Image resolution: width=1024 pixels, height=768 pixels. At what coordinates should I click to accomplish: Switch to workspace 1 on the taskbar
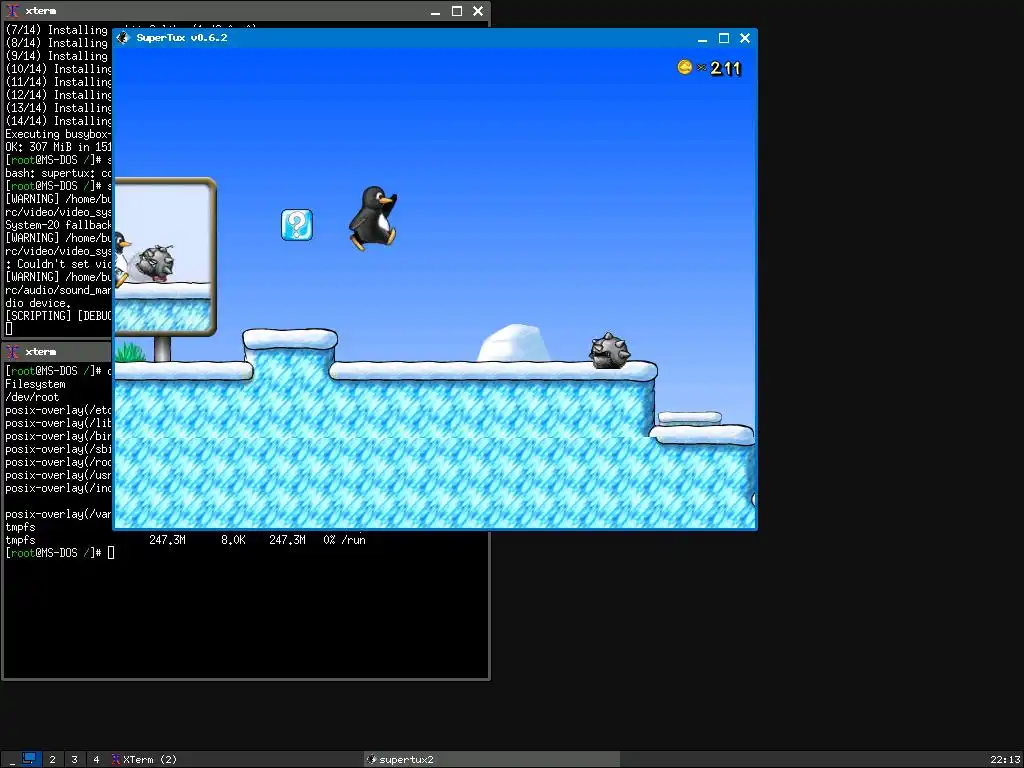(x=29, y=759)
